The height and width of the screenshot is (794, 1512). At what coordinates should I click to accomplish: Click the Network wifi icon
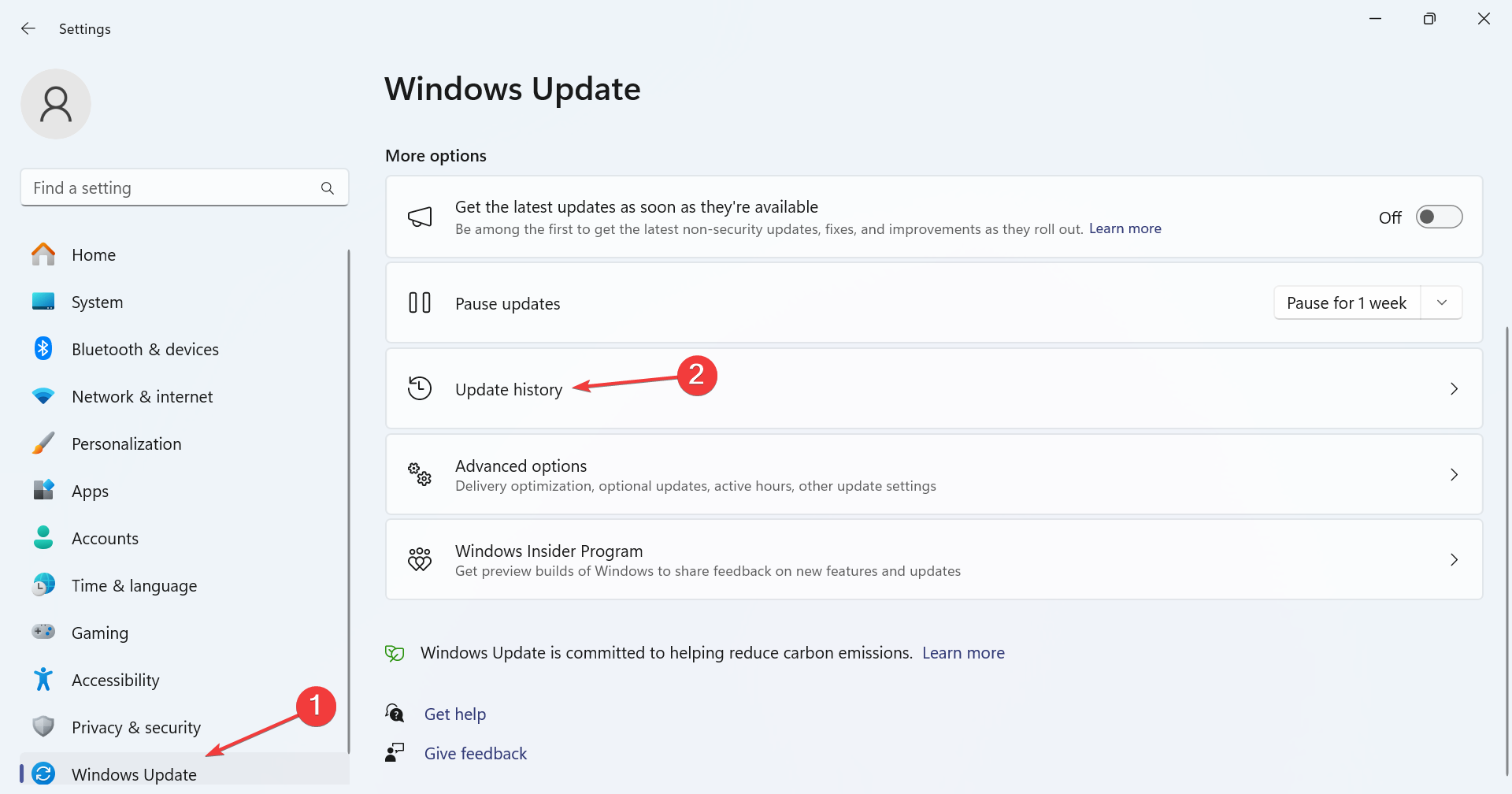pos(43,396)
